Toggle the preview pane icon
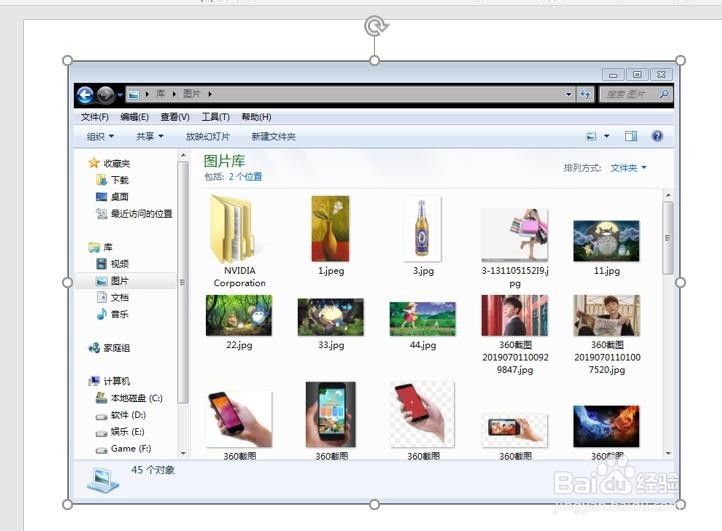722x531 pixels. tap(631, 136)
